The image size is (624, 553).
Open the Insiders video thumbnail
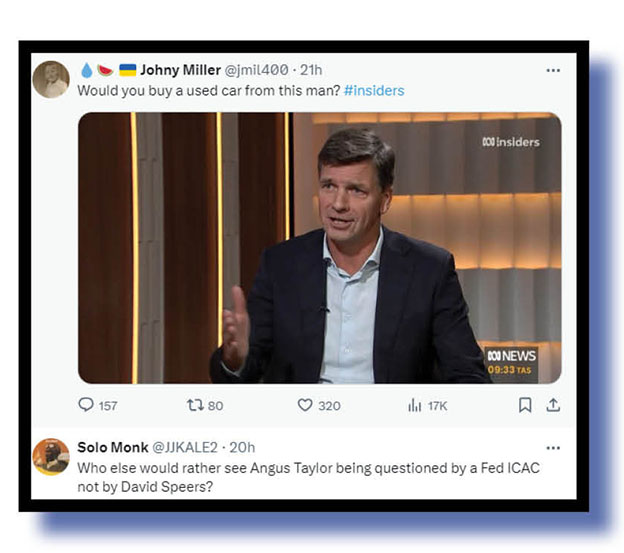320,247
